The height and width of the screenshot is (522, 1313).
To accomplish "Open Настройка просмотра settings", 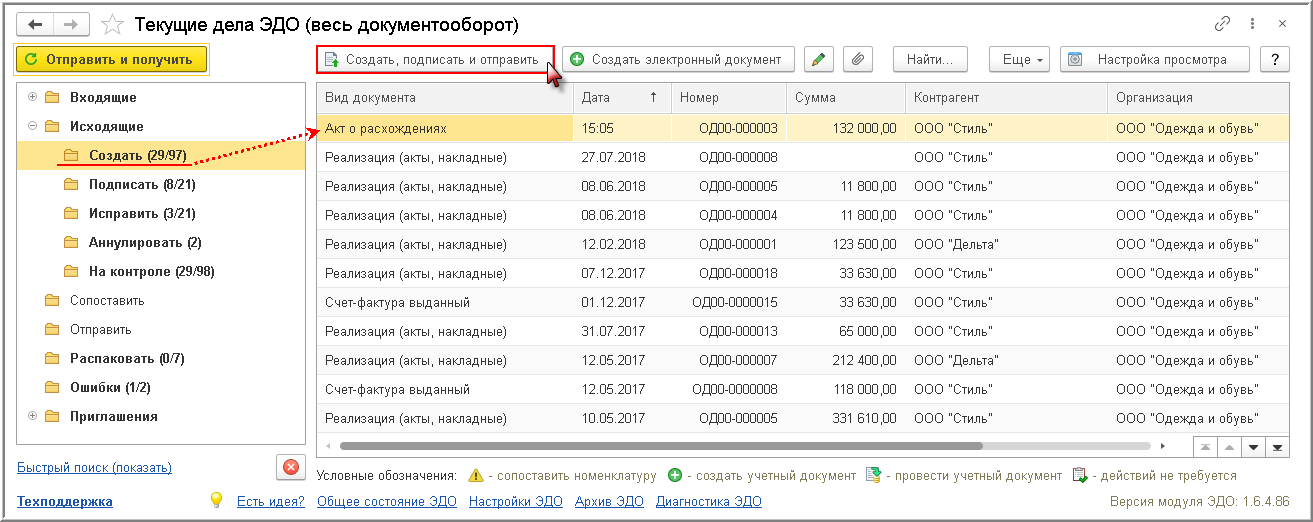I will pos(1156,59).
